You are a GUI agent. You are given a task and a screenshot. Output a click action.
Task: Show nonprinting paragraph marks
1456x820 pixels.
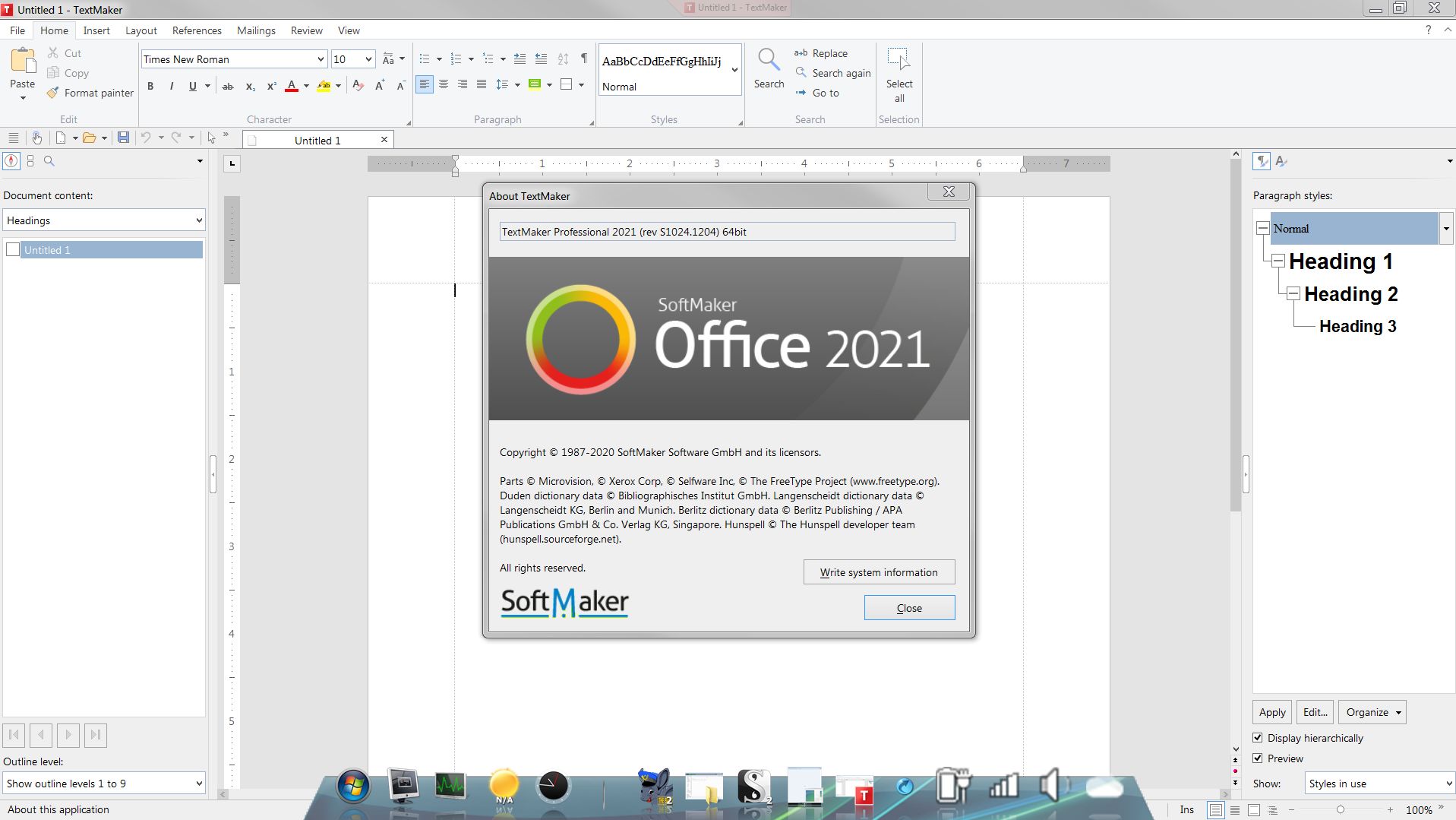click(x=583, y=59)
